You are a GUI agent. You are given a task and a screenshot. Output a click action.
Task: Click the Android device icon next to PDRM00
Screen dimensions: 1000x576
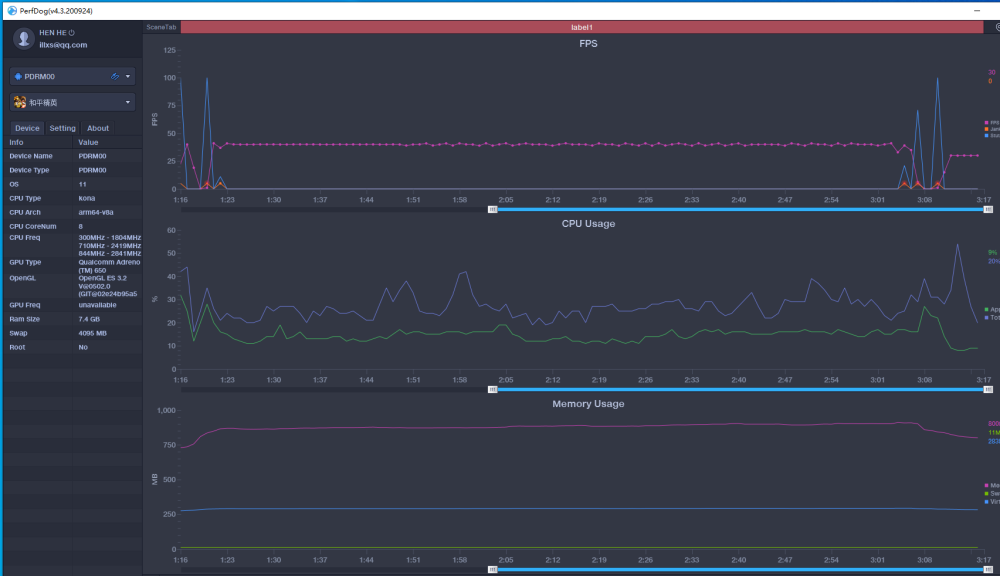(x=18, y=77)
